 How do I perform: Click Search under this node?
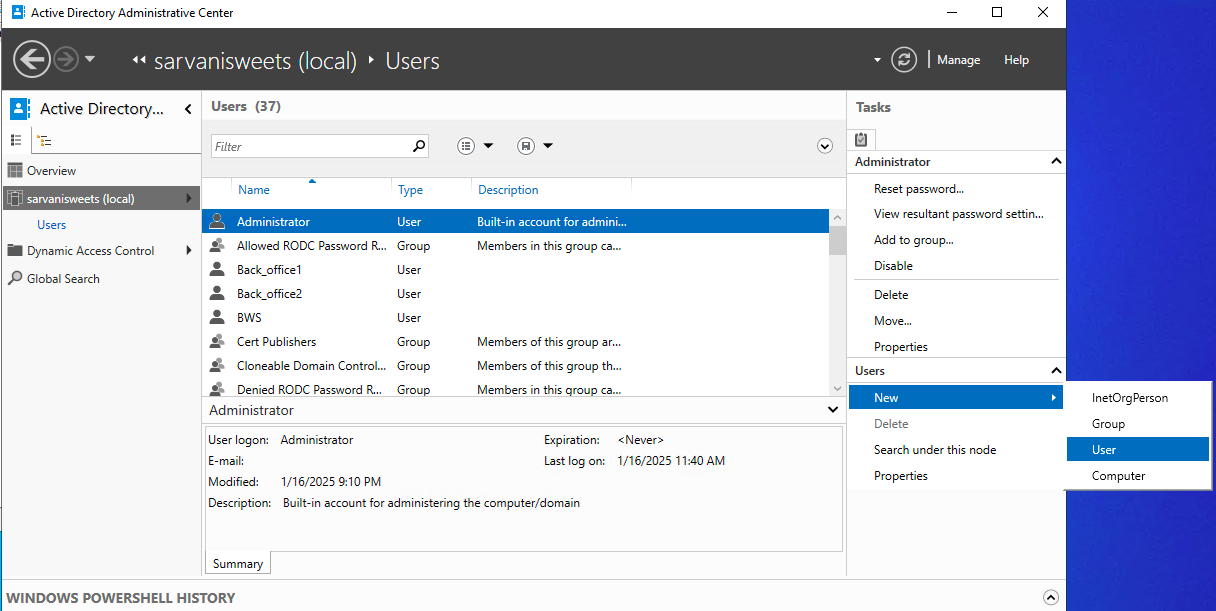click(x=935, y=450)
